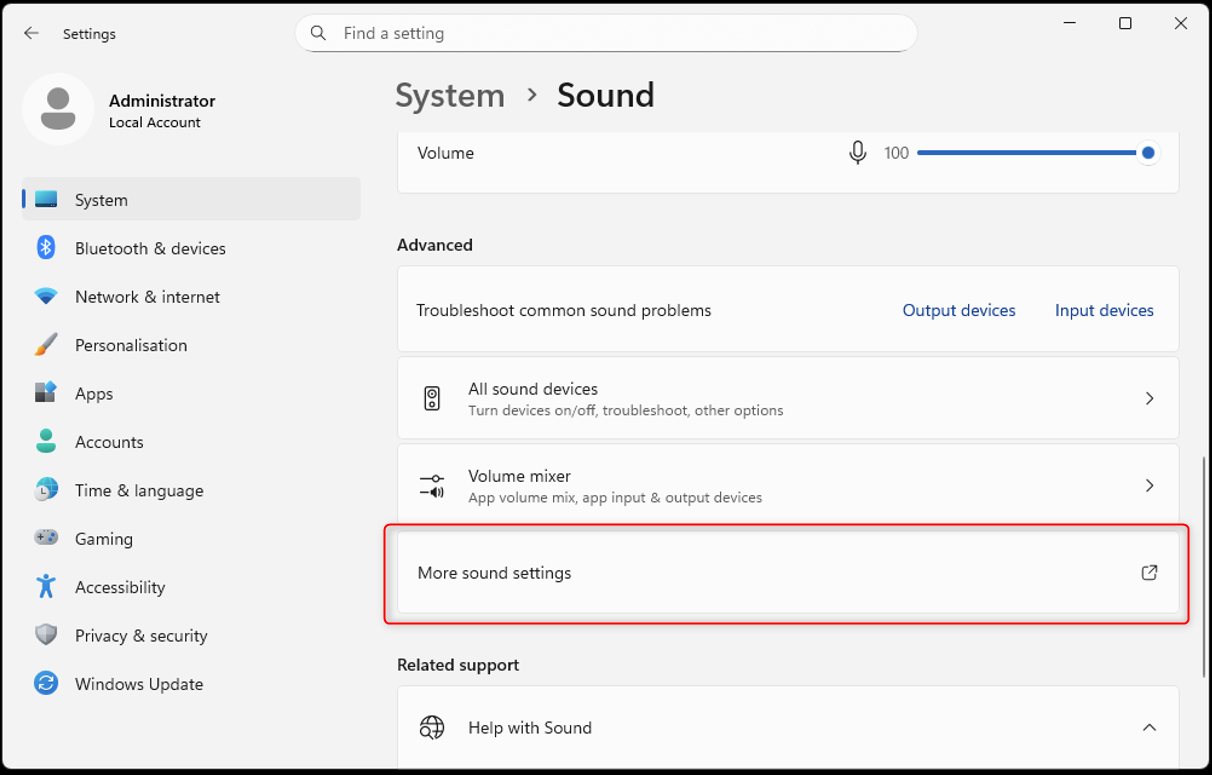
Task: Go back using the Settings back arrow
Action: pos(31,33)
